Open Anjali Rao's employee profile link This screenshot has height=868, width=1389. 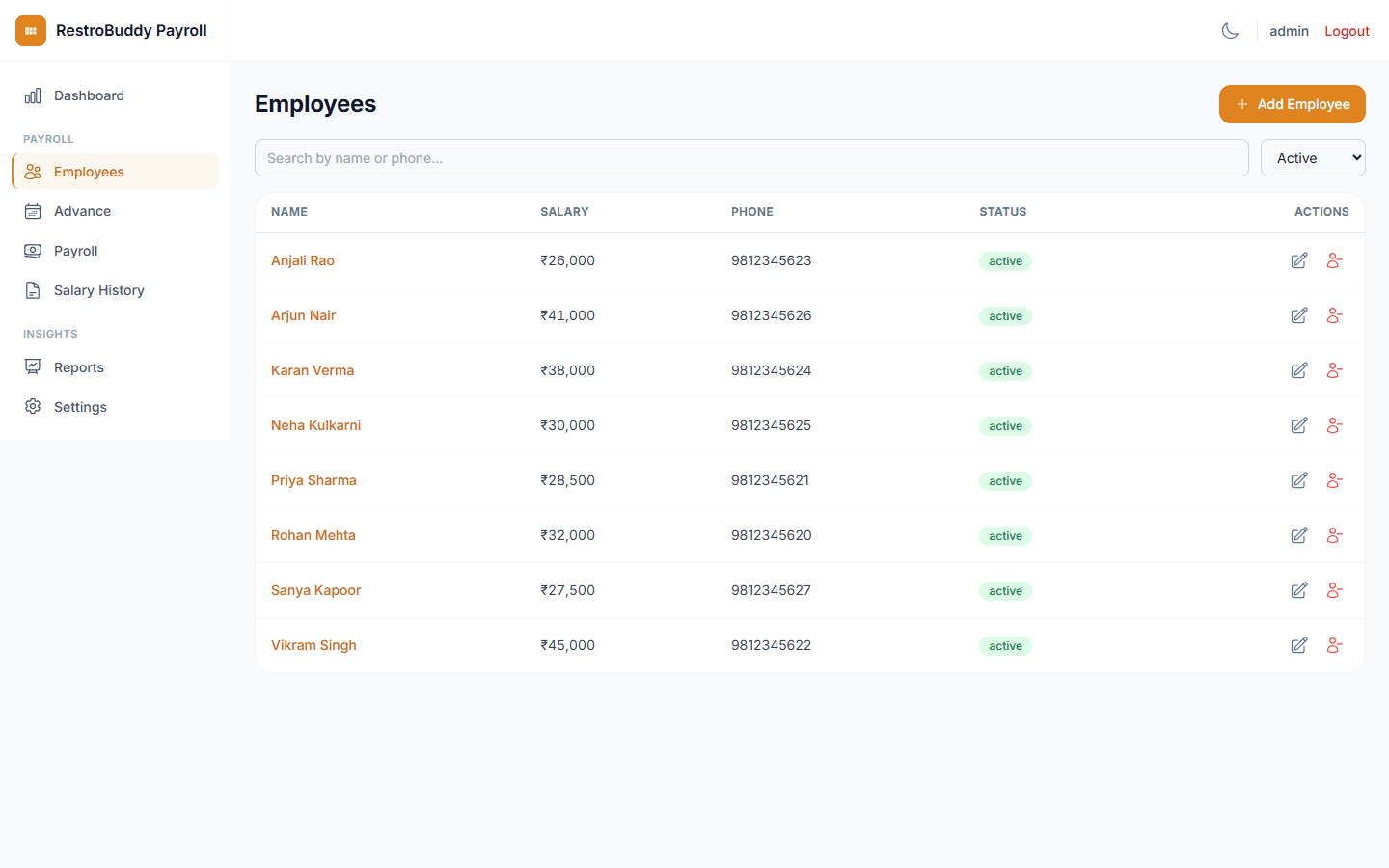(x=303, y=260)
